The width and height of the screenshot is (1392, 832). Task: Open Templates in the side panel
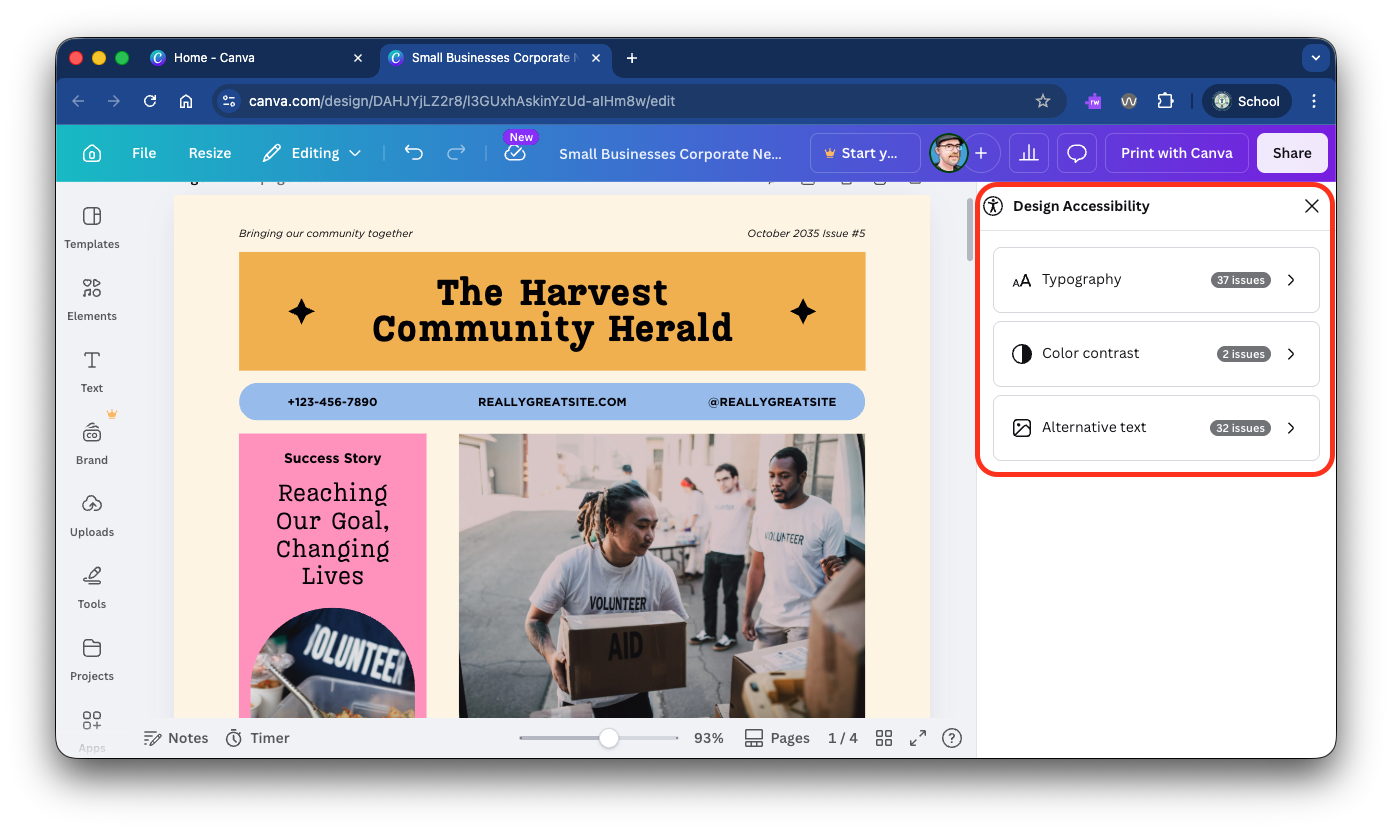[x=92, y=228]
